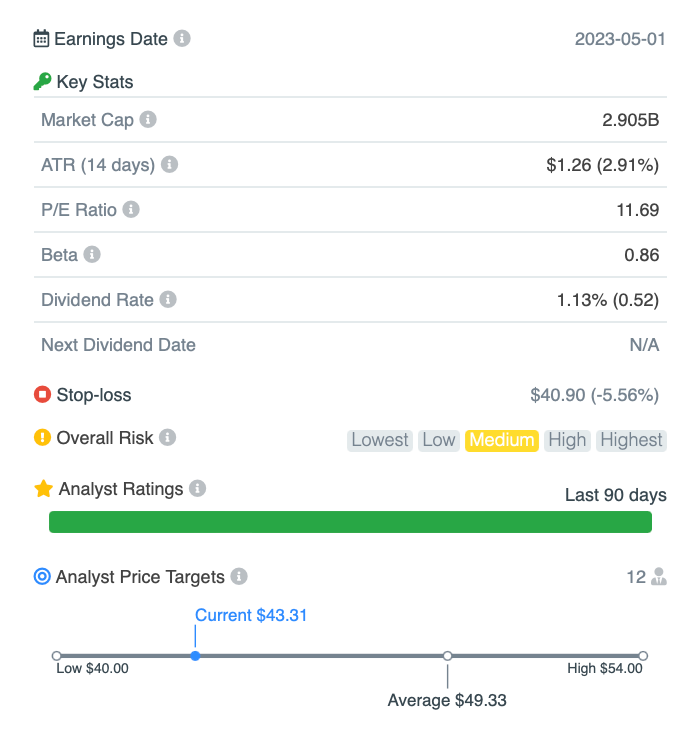Click the analyst count person icon
Viewport: 692px width, 742px height.
coord(658,576)
